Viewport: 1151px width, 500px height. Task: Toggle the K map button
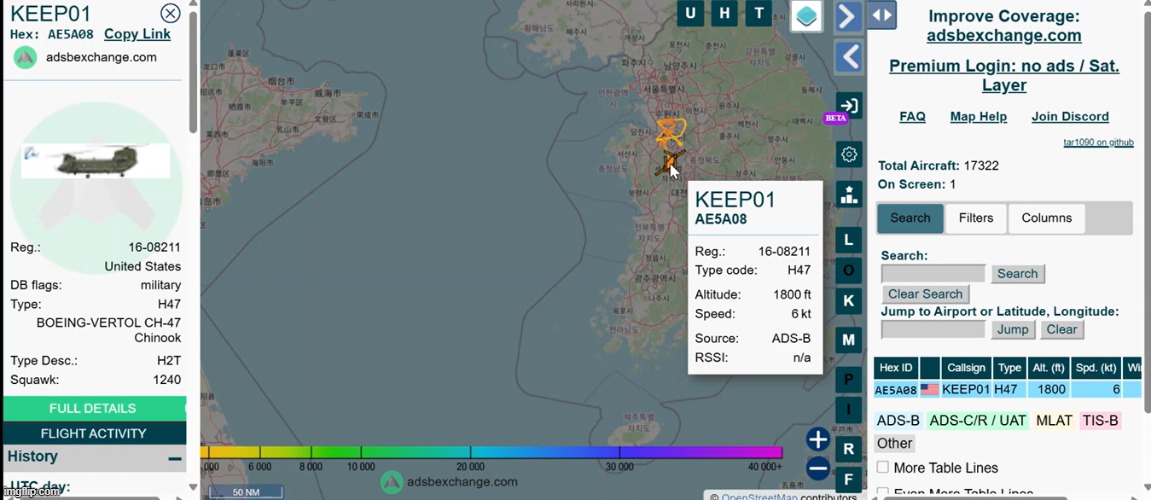(849, 301)
